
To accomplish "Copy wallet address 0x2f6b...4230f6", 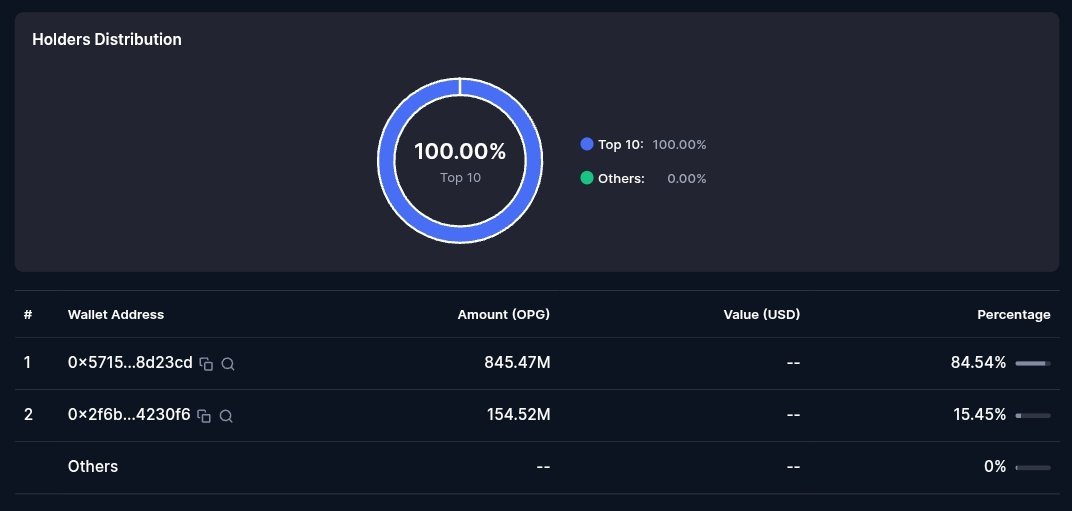I will [204, 416].
